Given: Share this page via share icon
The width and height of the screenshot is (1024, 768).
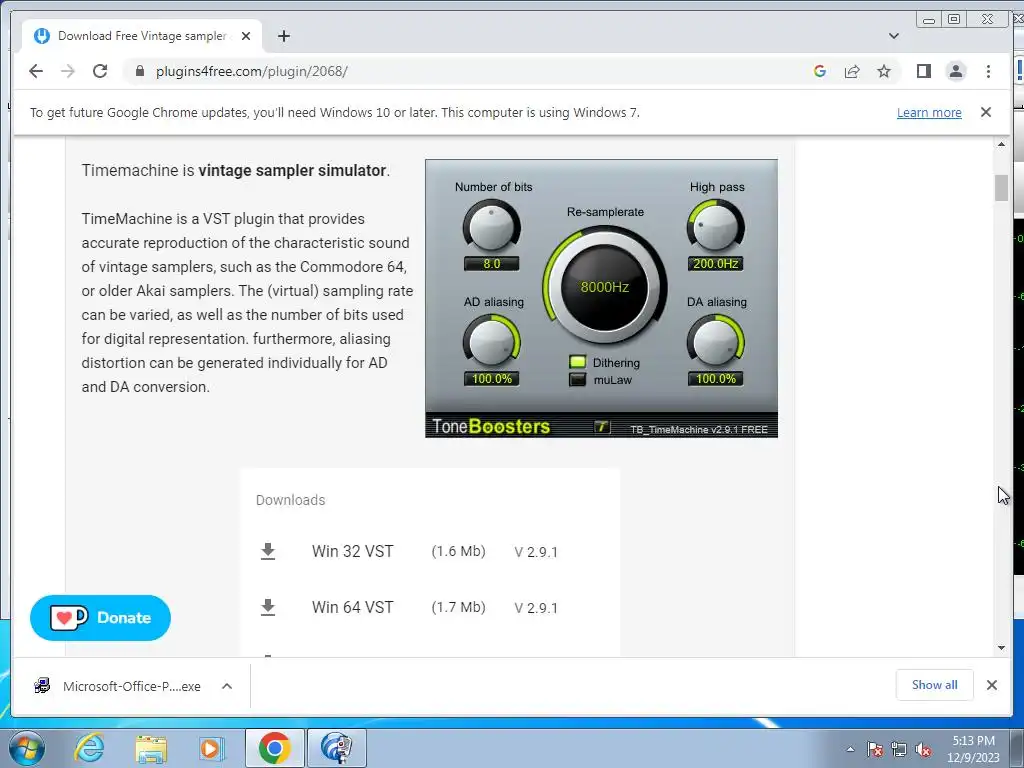Looking at the screenshot, I should click(852, 71).
